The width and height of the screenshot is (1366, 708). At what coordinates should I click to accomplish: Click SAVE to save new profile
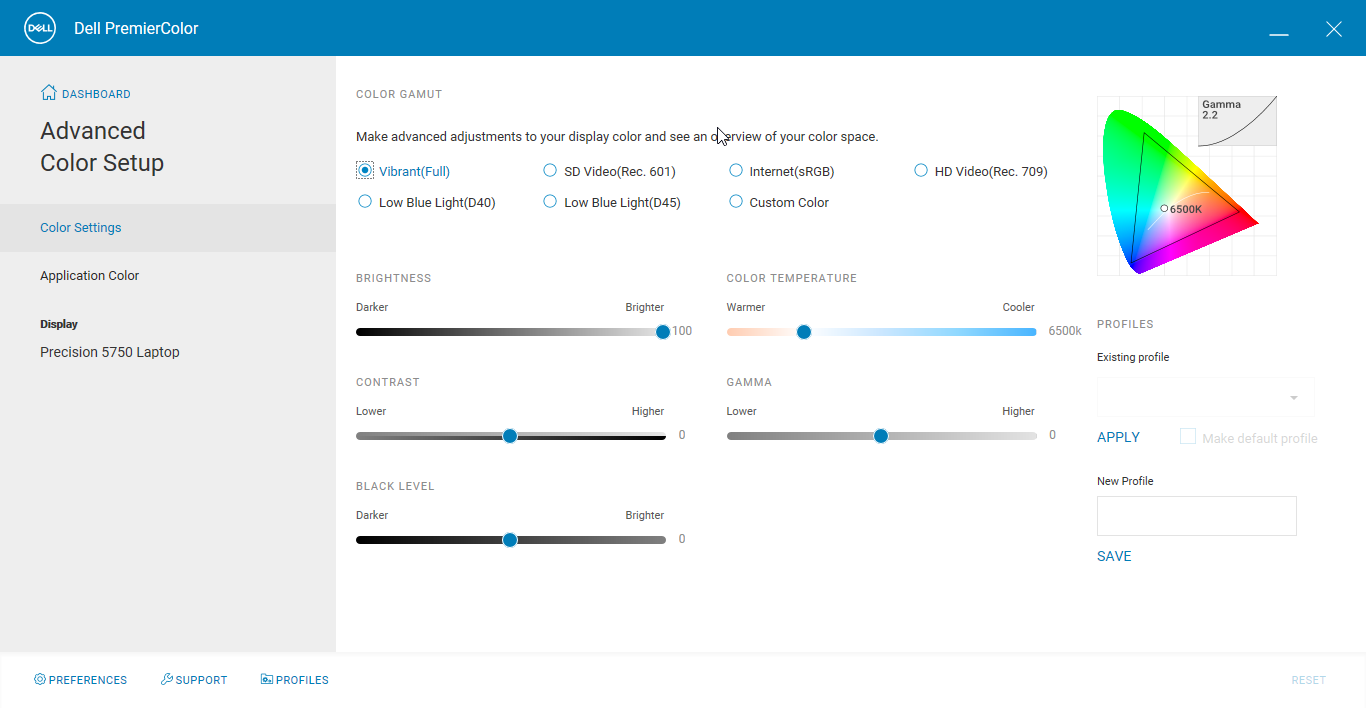click(x=1114, y=556)
